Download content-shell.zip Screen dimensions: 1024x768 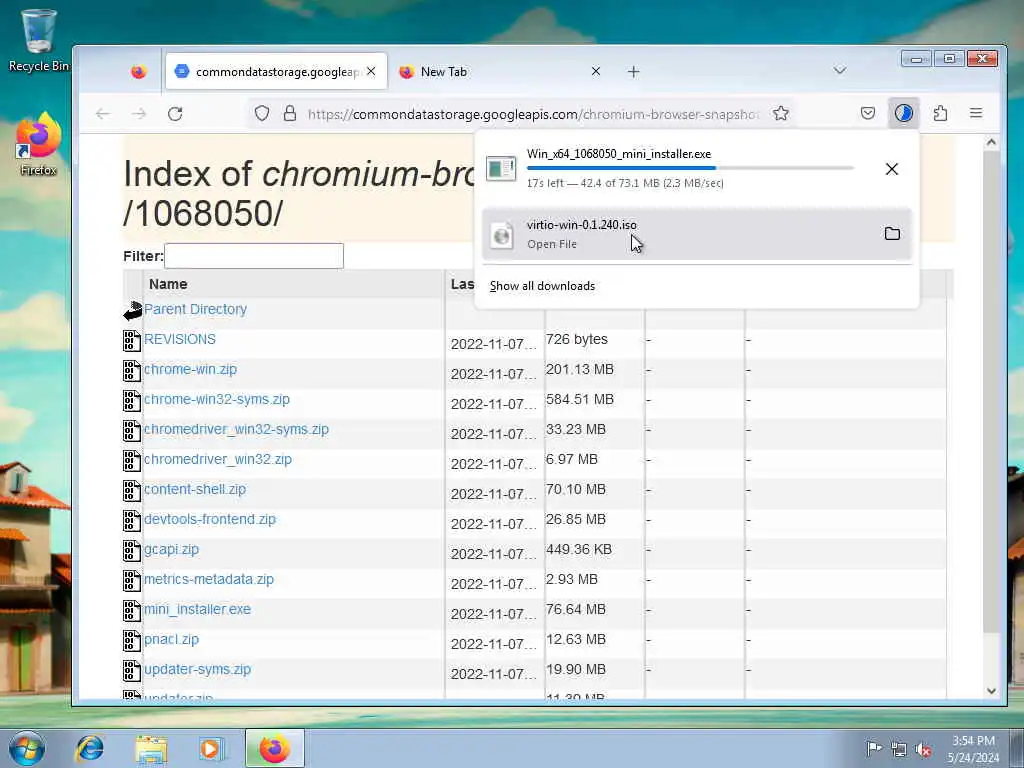[x=195, y=489]
